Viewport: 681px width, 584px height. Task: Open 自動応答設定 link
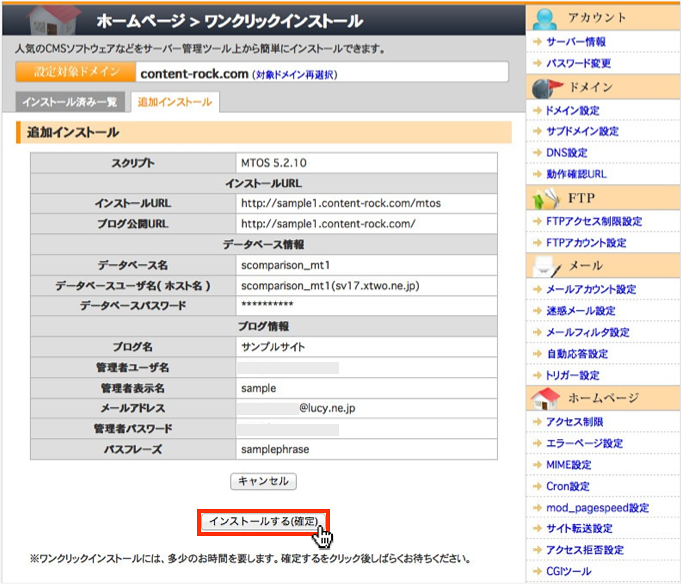[x=577, y=354]
